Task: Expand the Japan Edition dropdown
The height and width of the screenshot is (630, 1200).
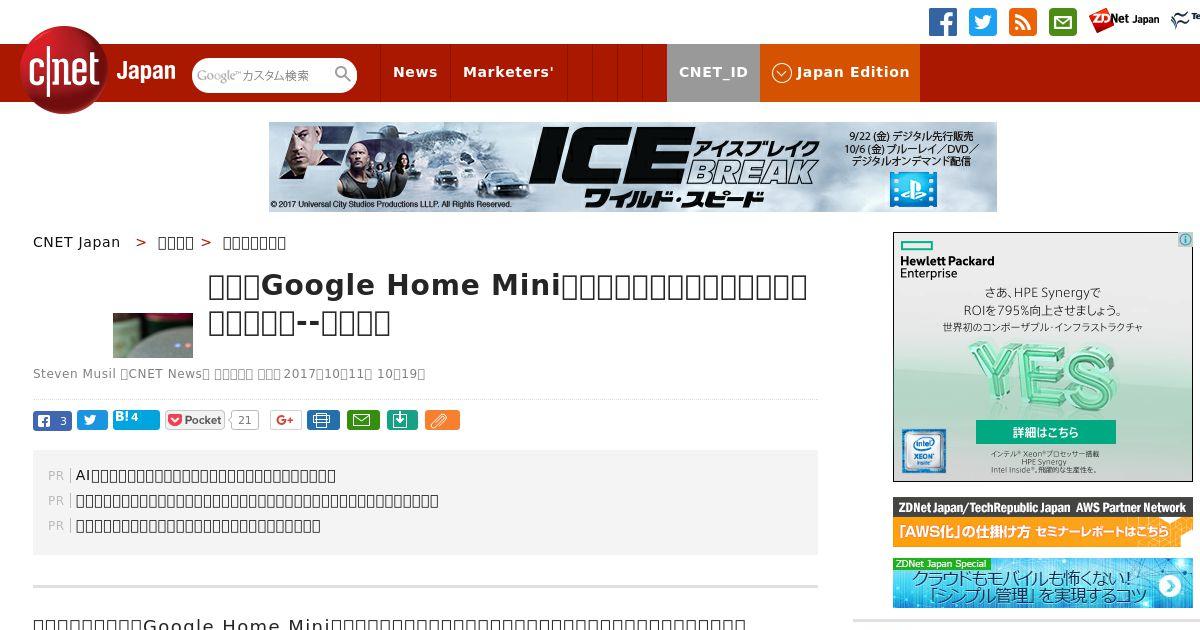Action: (x=840, y=72)
